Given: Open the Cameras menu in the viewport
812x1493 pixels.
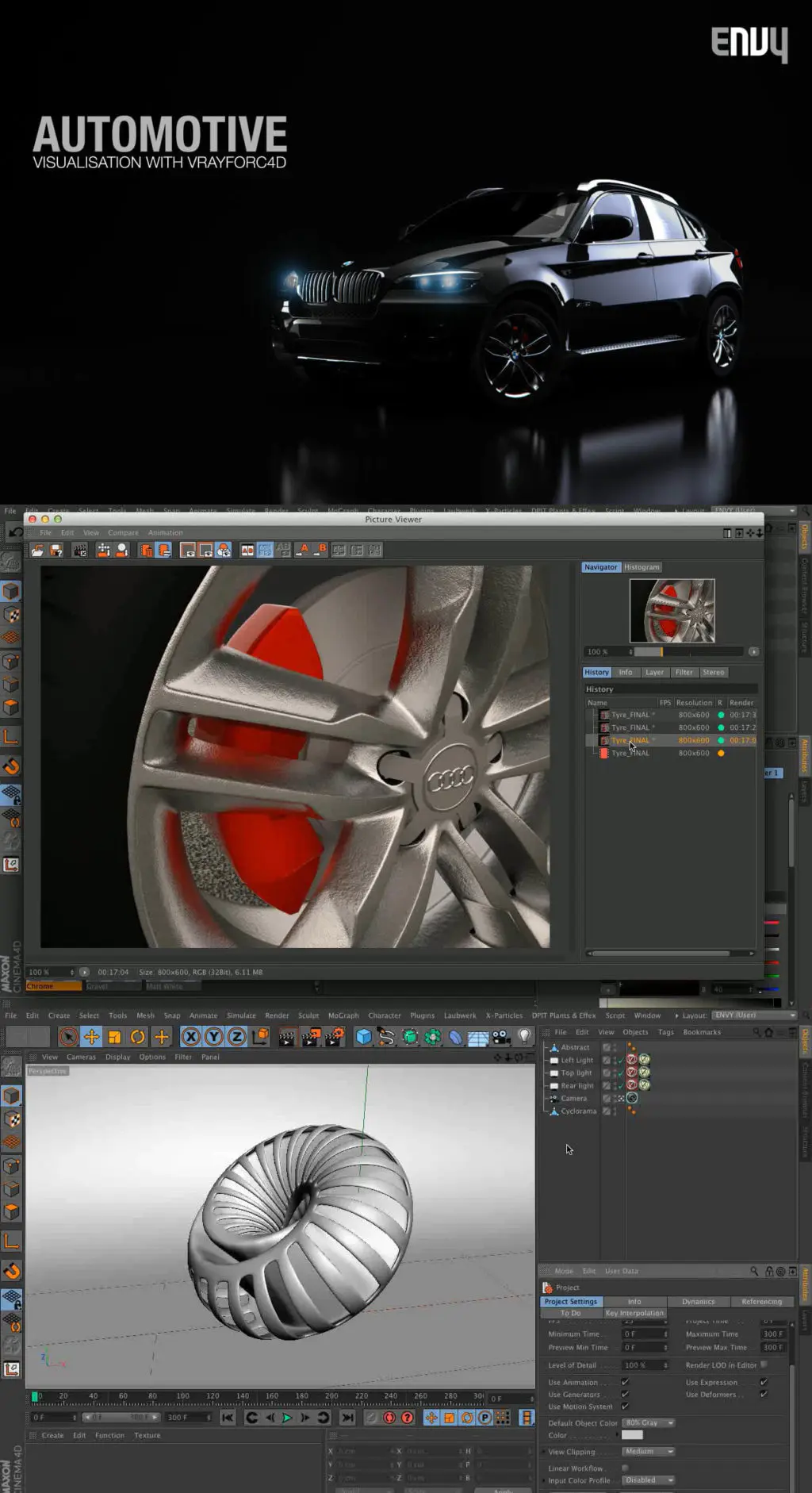Looking at the screenshot, I should click(81, 1057).
